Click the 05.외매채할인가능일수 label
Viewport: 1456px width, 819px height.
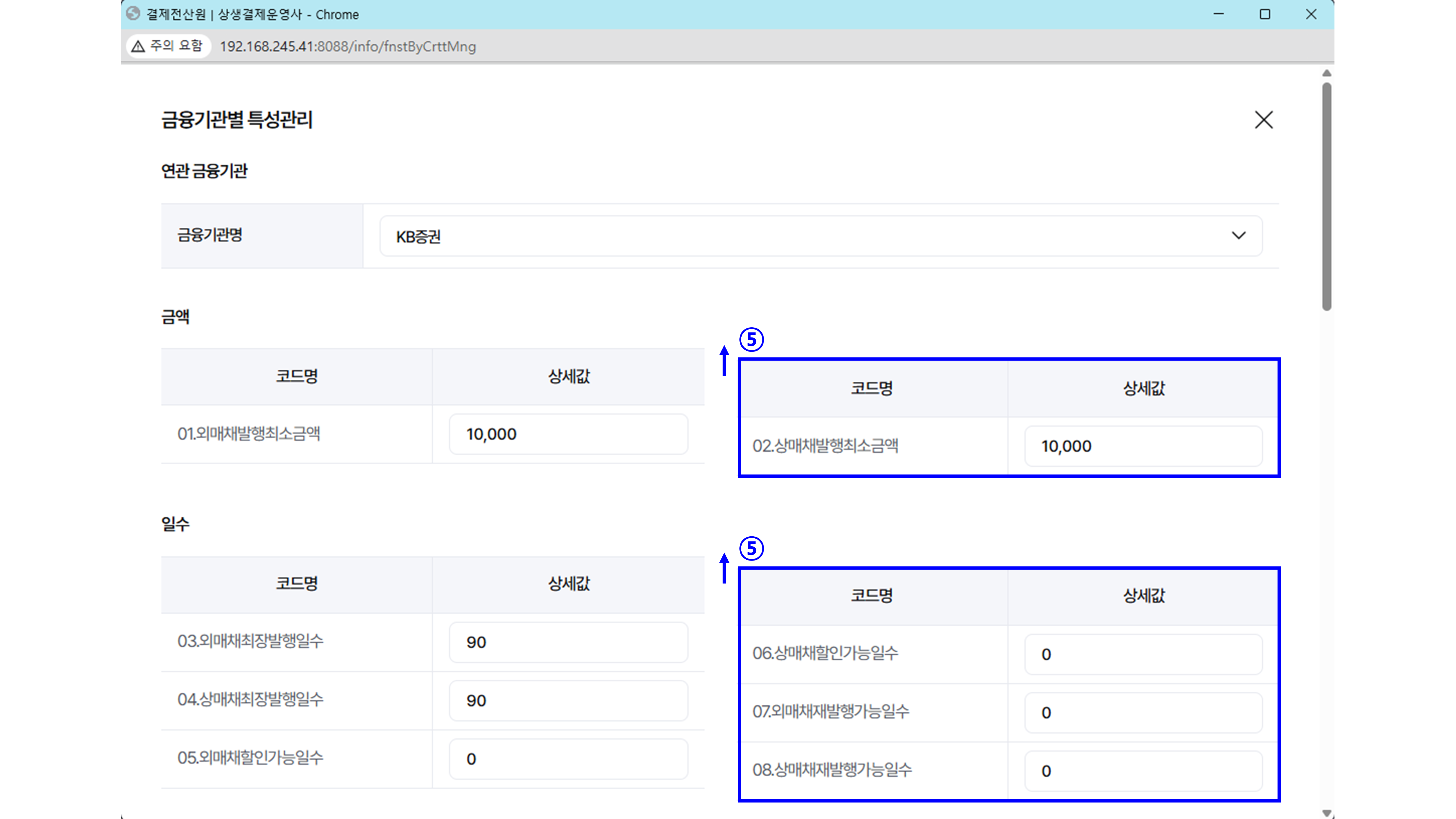250,757
